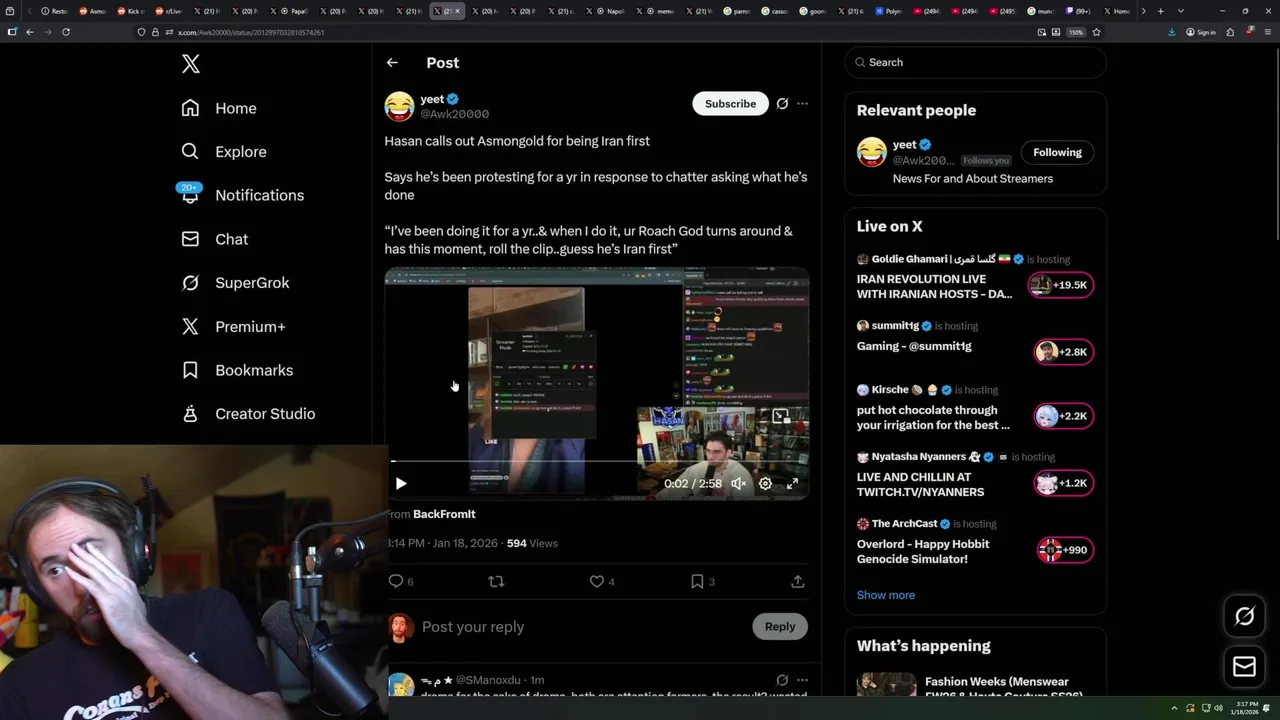Screen dimensions: 1280x720
Task: Click the repost icon on the post
Action: coord(496,581)
